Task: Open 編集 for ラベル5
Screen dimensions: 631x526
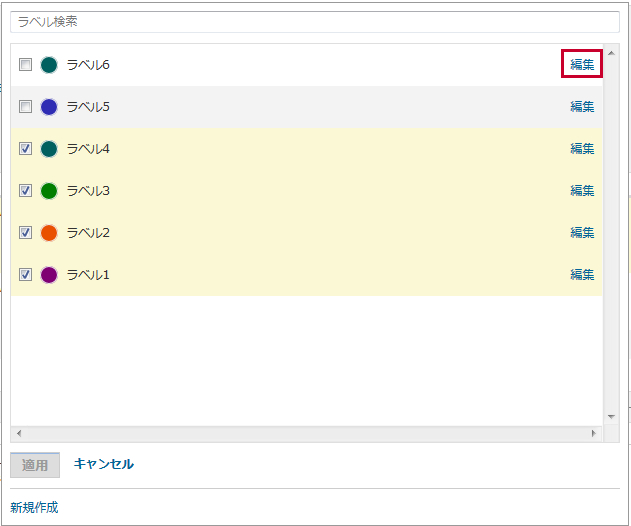Action: [582, 107]
